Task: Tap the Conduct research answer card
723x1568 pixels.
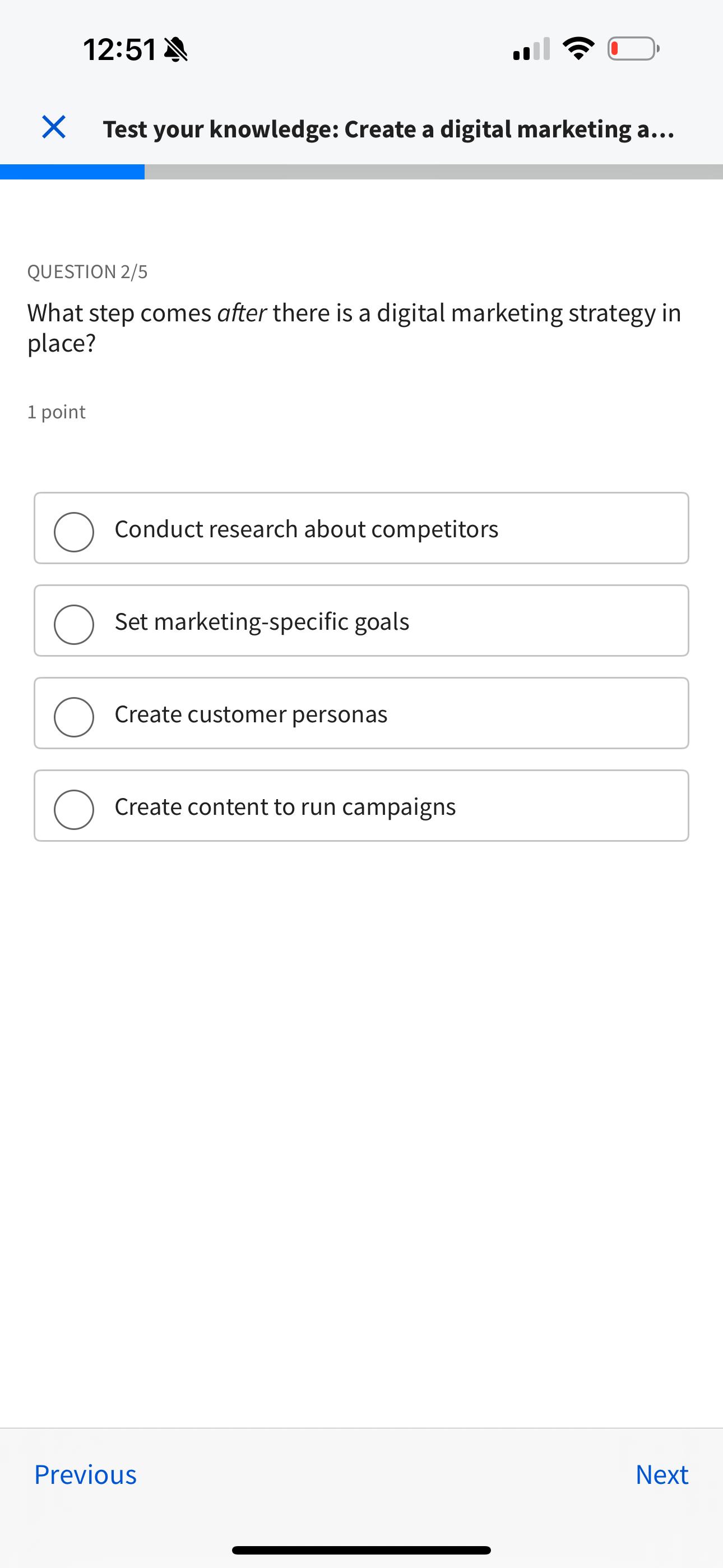Action: [x=361, y=528]
